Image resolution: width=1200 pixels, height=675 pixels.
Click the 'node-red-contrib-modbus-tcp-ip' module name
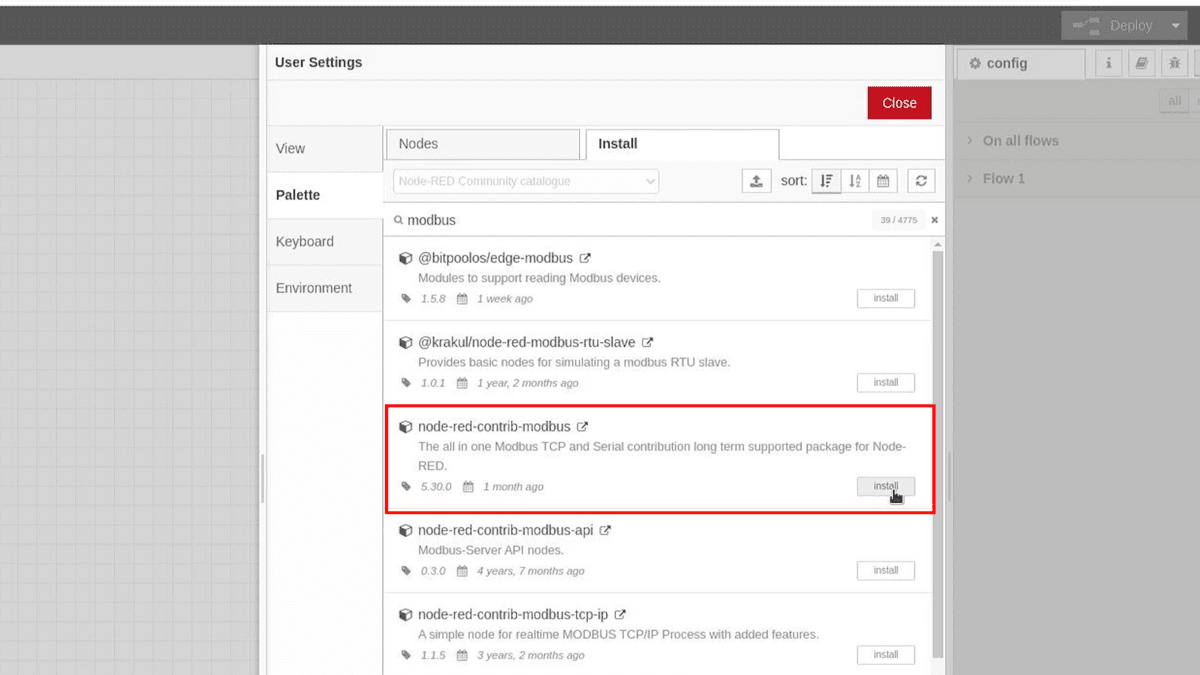[x=513, y=614]
